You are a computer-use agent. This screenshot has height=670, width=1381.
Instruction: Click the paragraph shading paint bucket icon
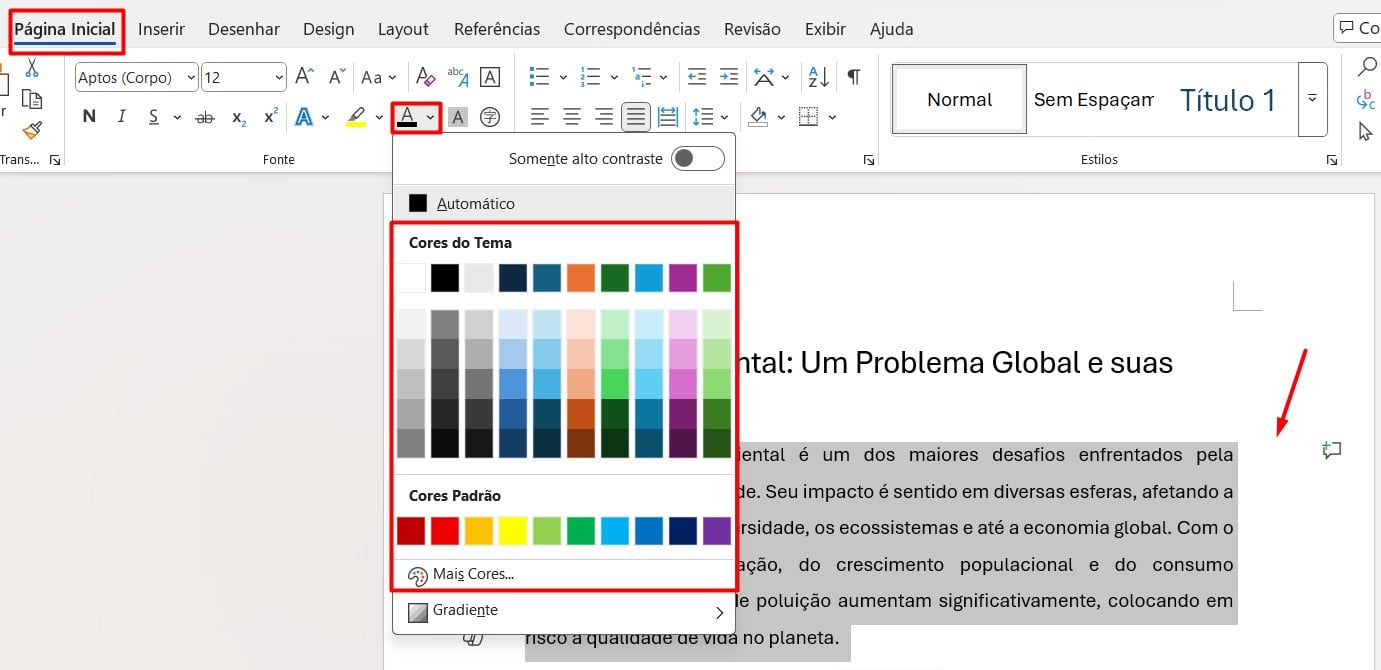click(x=758, y=117)
